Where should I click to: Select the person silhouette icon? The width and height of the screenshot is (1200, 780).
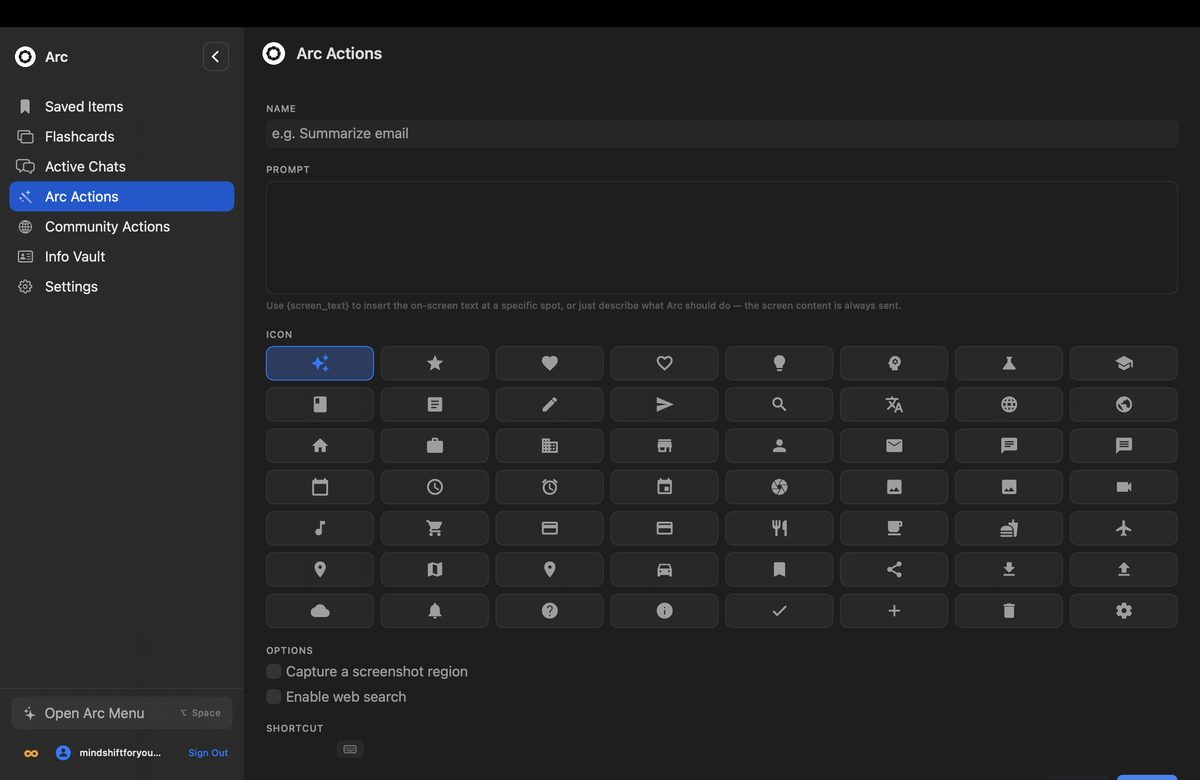[x=779, y=446]
